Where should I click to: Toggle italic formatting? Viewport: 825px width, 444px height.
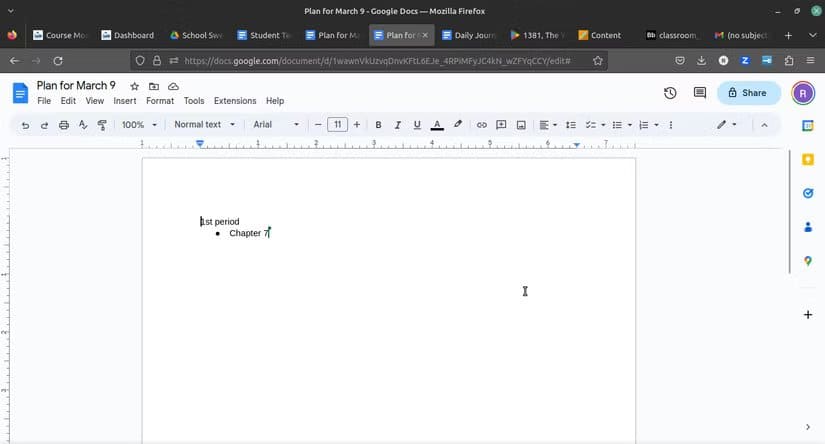pyautogui.click(x=397, y=125)
